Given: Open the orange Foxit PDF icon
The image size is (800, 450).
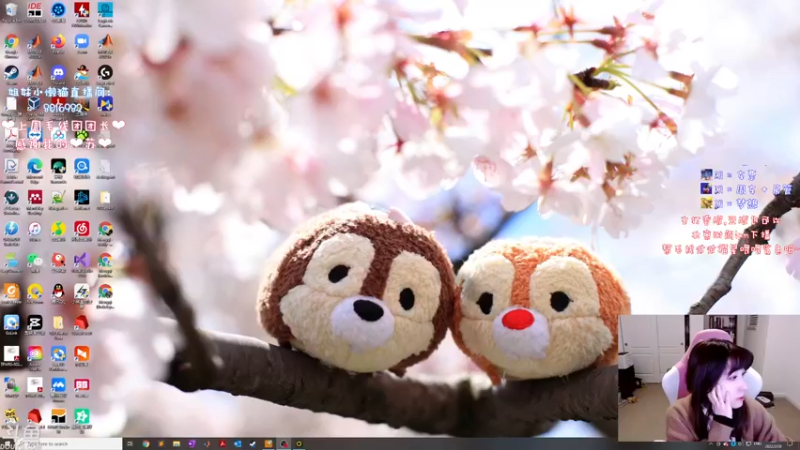Looking at the screenshot, I should pos(11,291).
